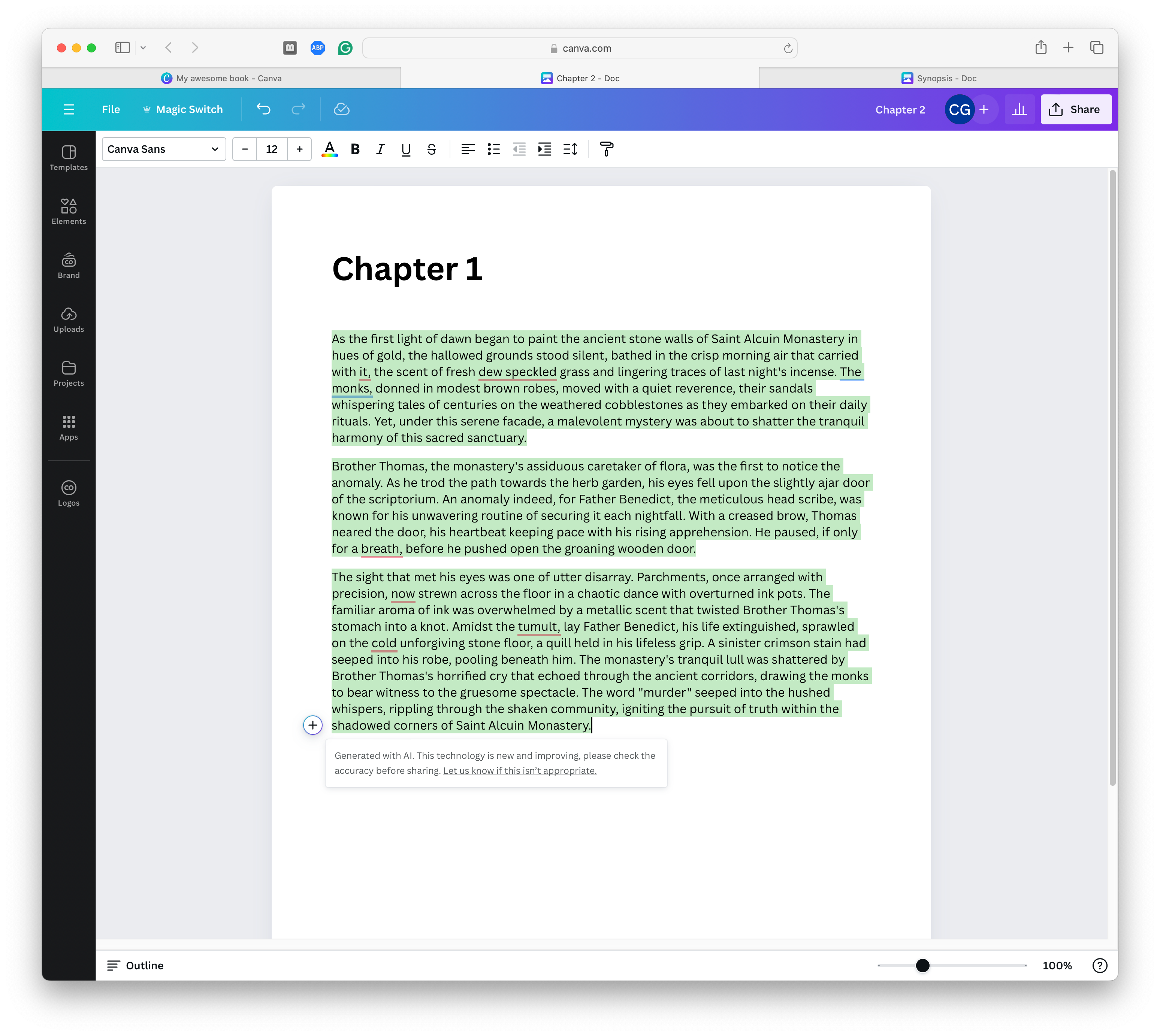Click Let us know if inappropriate link
This screenshot has width=1160, height=1036.
pos(519,770)
